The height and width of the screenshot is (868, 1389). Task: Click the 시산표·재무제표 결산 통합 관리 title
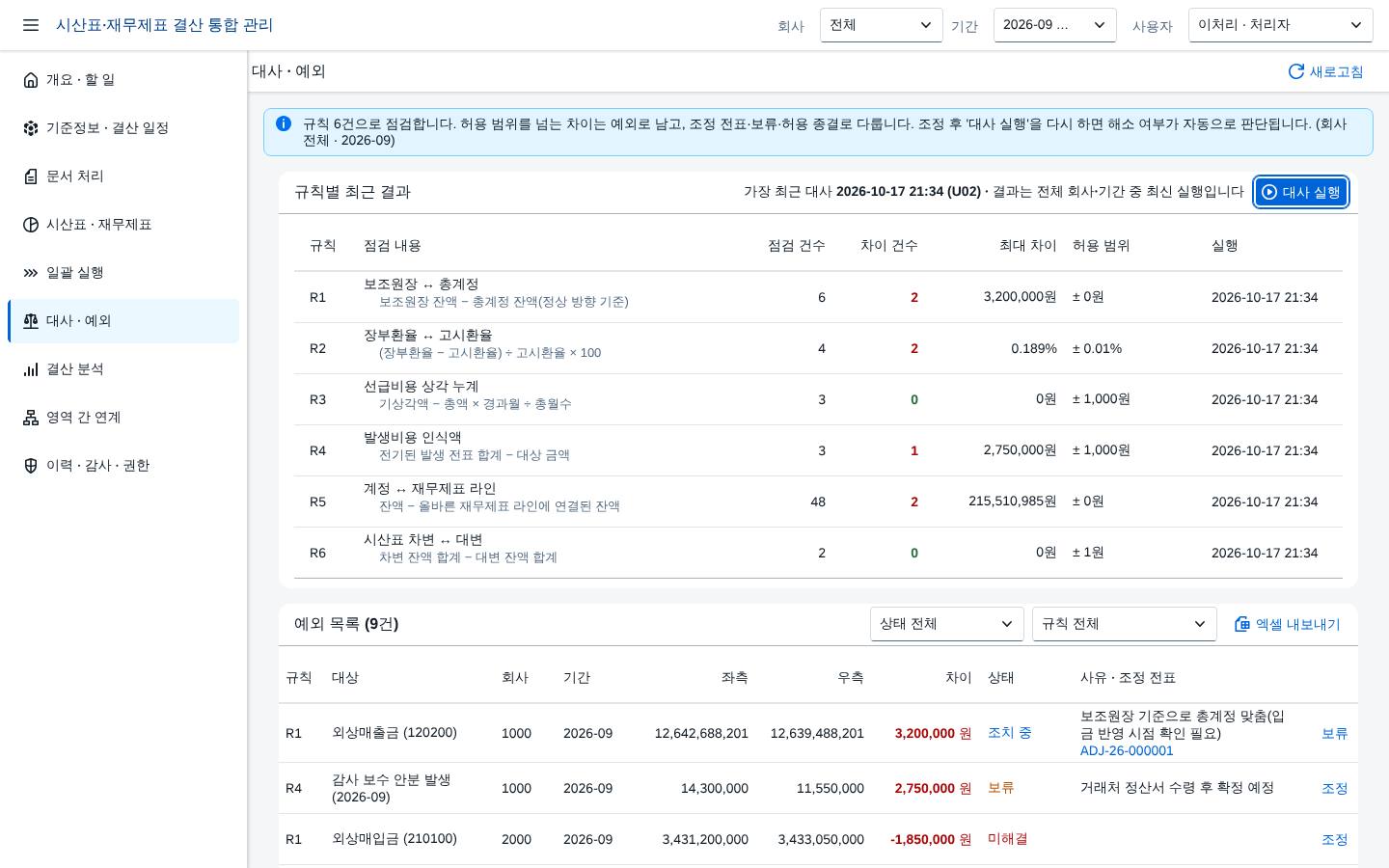point(164,25)
